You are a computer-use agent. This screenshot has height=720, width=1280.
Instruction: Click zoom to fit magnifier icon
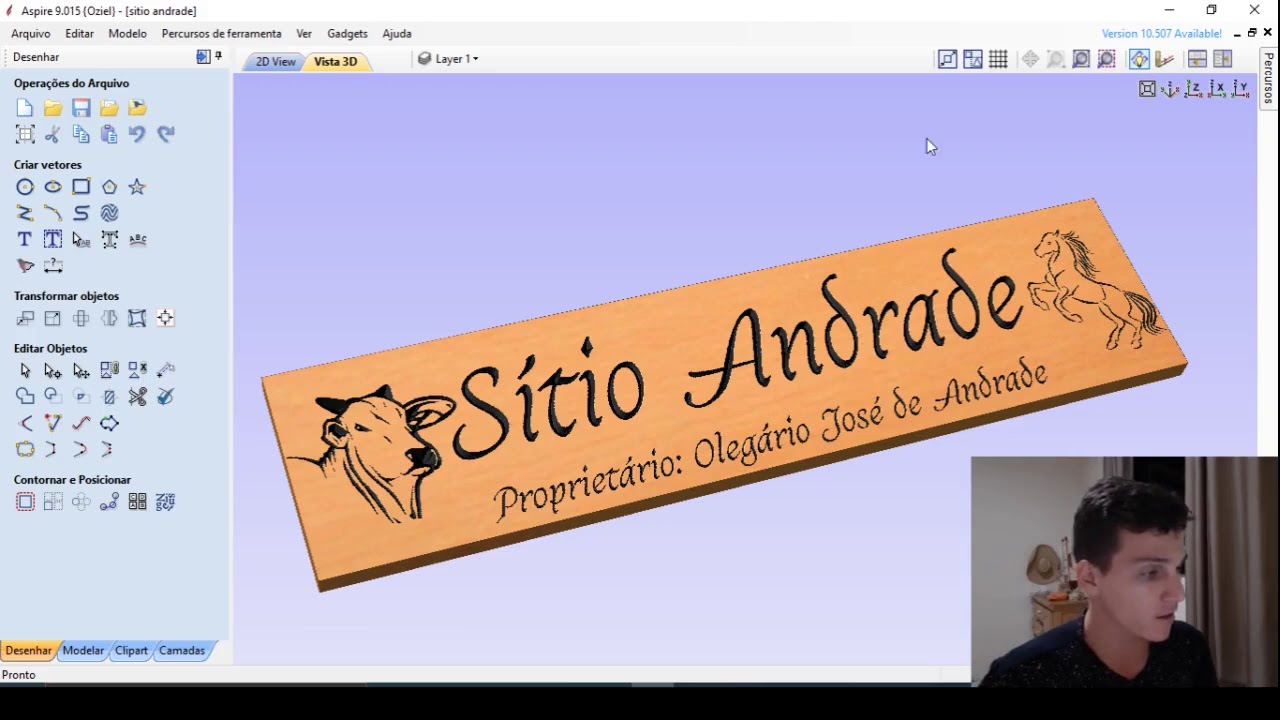coord(1081,60)
